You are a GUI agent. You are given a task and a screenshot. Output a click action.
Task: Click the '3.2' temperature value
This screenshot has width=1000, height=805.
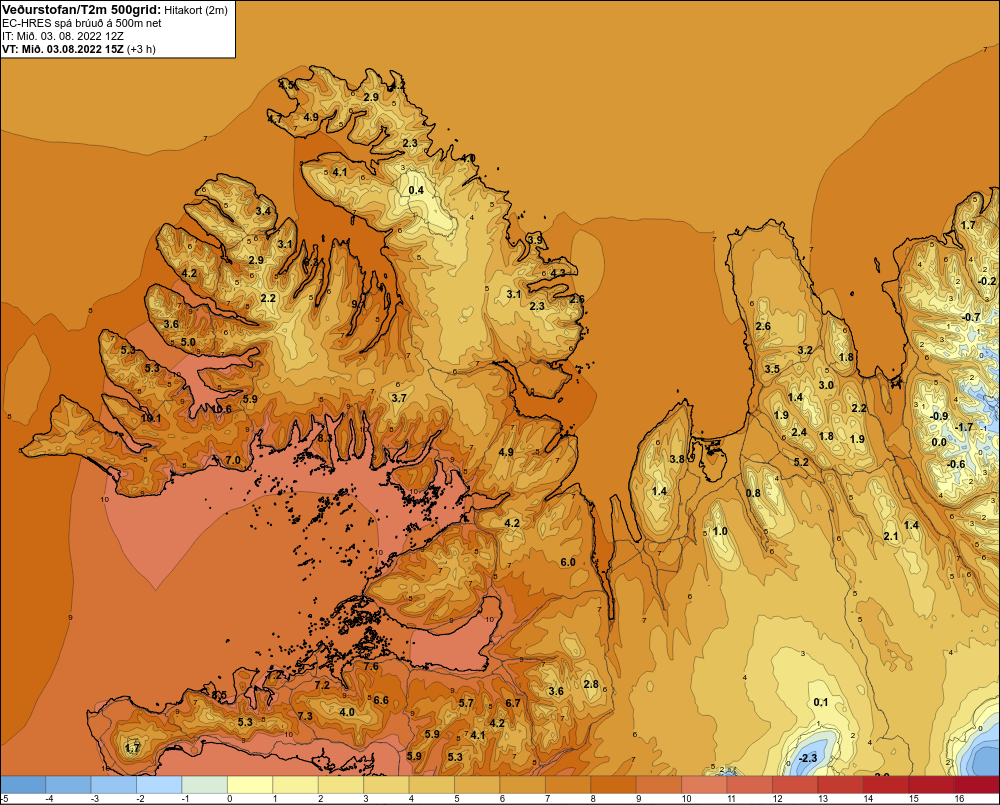[x=805, y=350]
